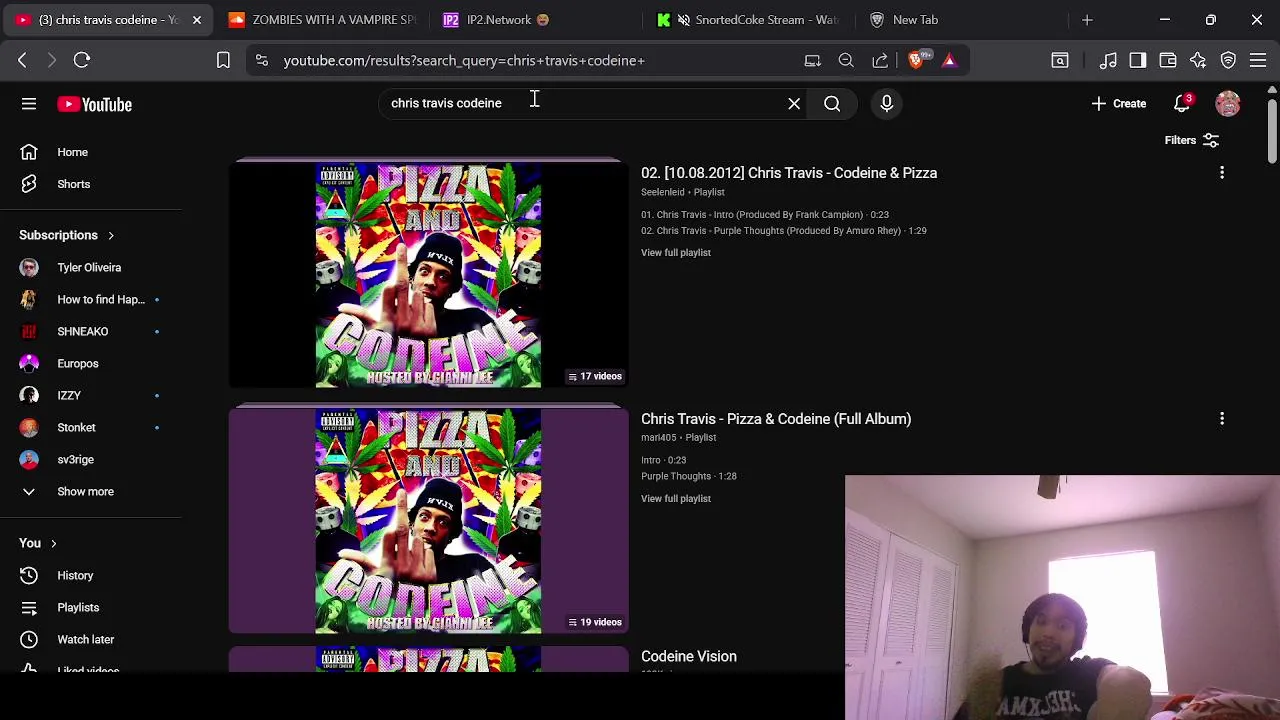Open Brave Wallet icon
1280x720 pixels.
1168,61
